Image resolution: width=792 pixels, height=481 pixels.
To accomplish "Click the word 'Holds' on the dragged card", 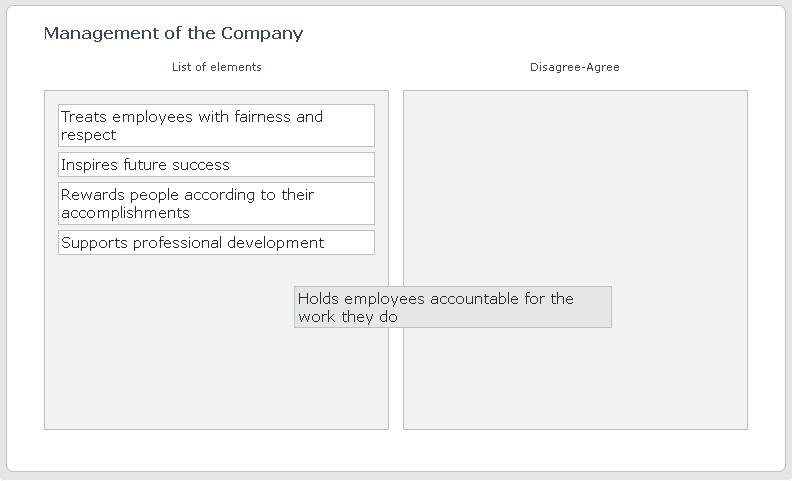I will (318, 299).
